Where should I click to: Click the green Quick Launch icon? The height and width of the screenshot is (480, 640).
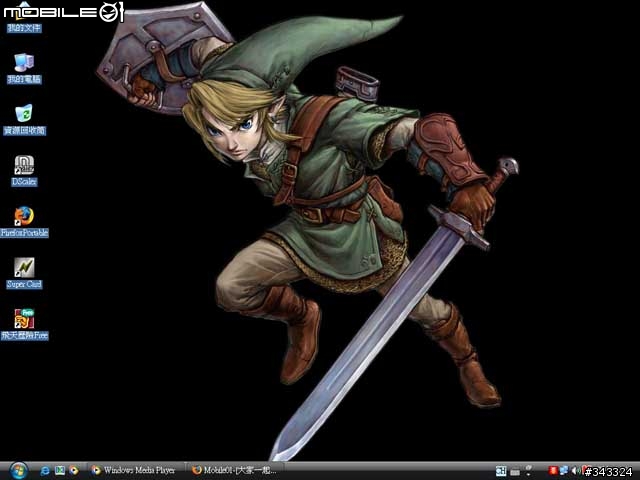click(60, 471)
